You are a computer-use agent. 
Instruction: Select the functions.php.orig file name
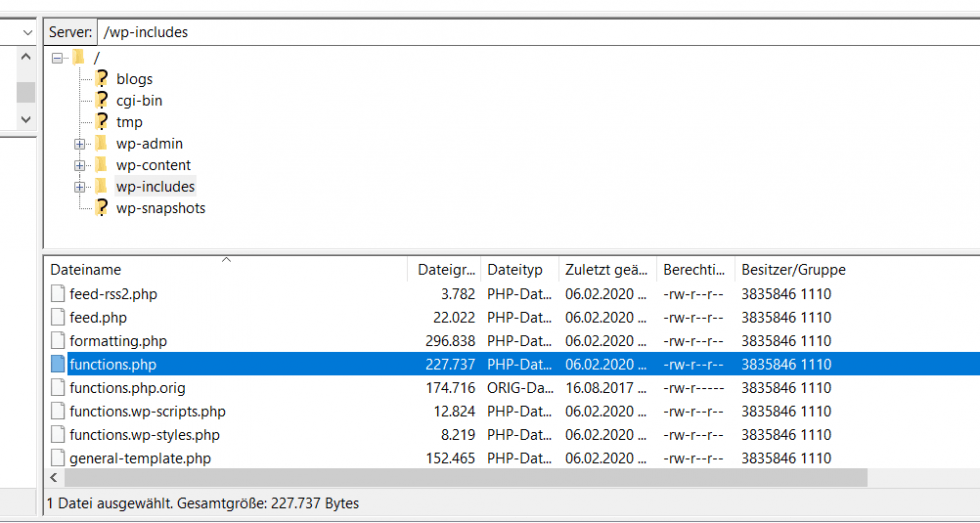(128, 388)
